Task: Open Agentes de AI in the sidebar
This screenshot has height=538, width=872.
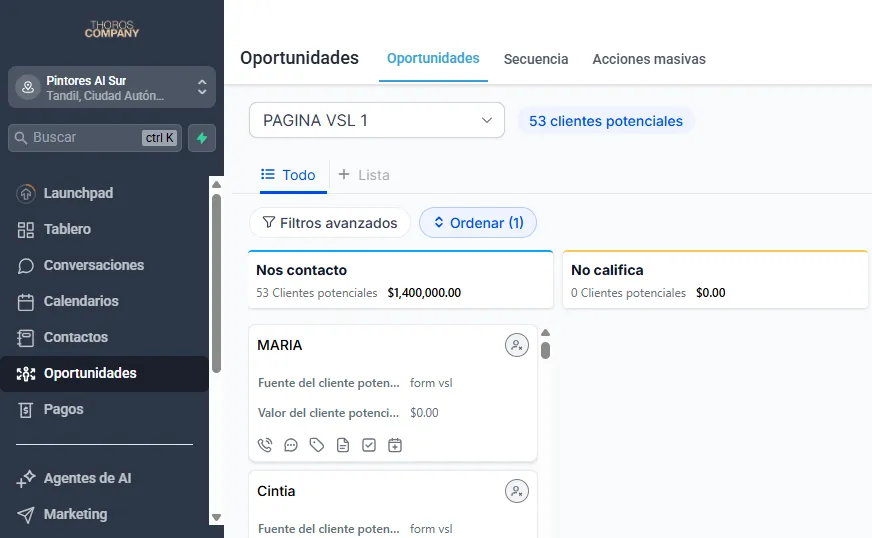Action: tap(104, 478)
